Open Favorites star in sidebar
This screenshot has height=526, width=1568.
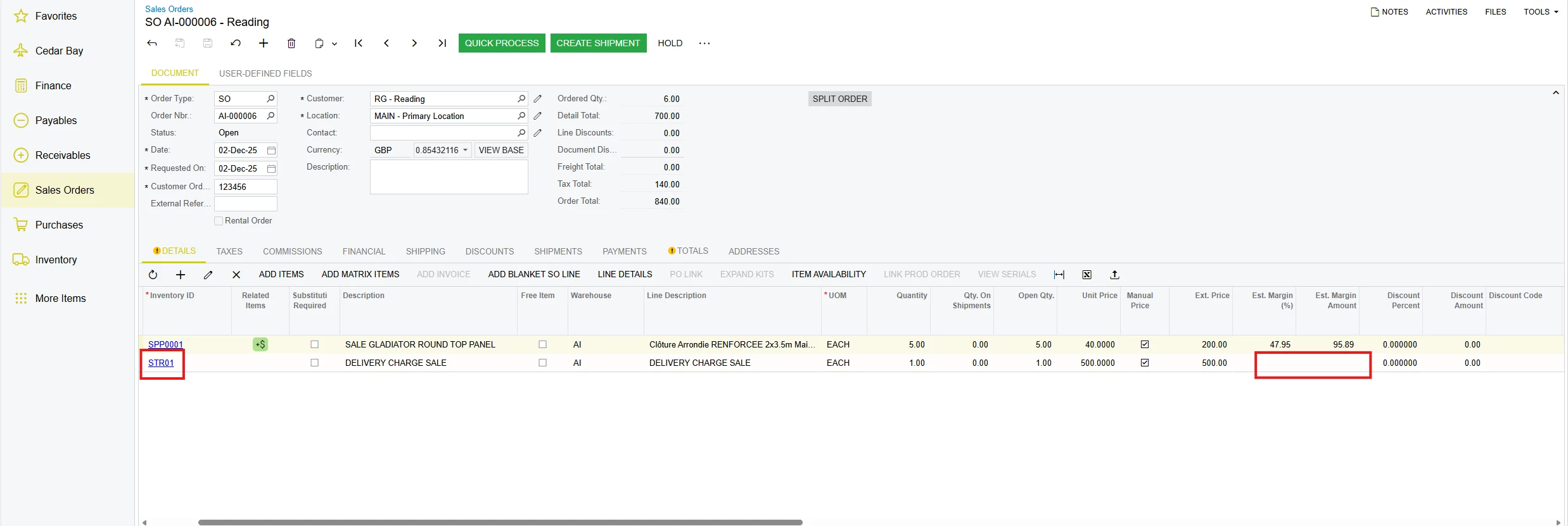tap(21, 16)
